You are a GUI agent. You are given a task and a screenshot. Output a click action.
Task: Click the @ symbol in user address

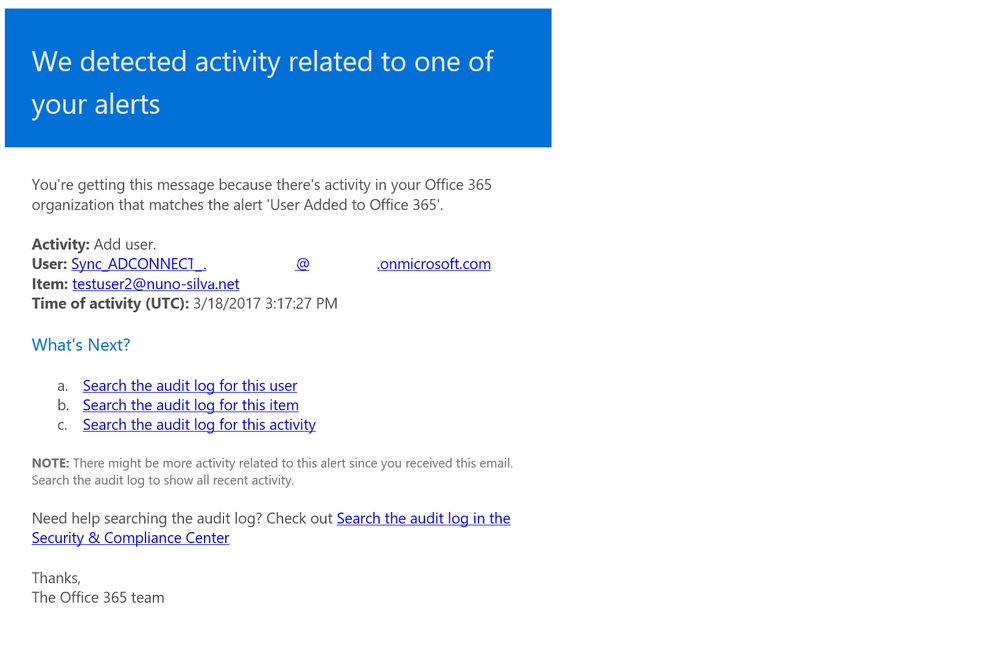point(302,264)
